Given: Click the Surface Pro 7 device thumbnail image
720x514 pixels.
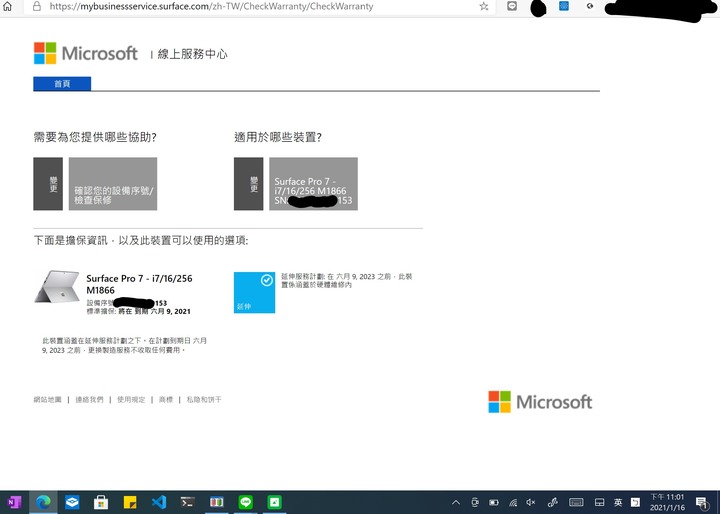Looking at the screenshot, I should 57,286.
